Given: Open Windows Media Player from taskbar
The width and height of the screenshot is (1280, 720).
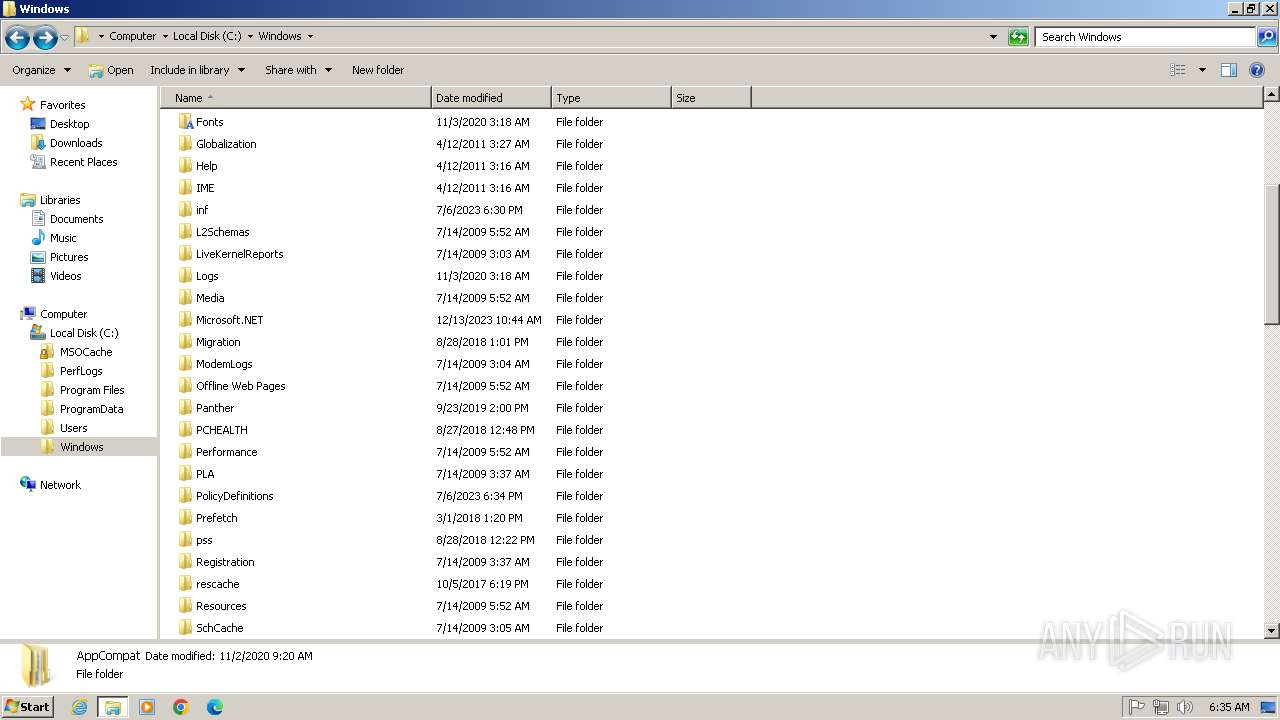Looking at the screenshot, I should 147,707.
